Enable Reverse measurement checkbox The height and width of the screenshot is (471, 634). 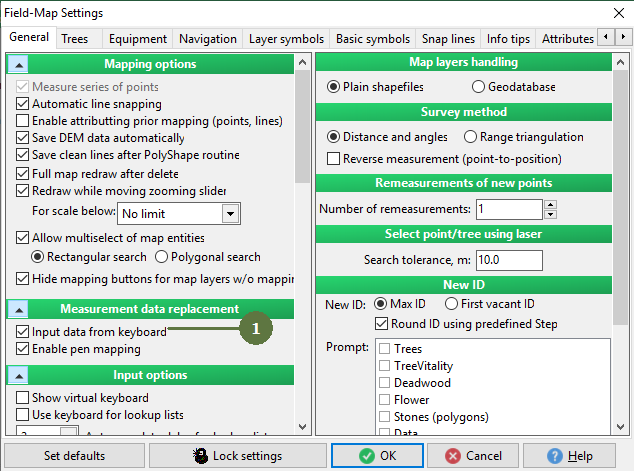coord(333,159)
